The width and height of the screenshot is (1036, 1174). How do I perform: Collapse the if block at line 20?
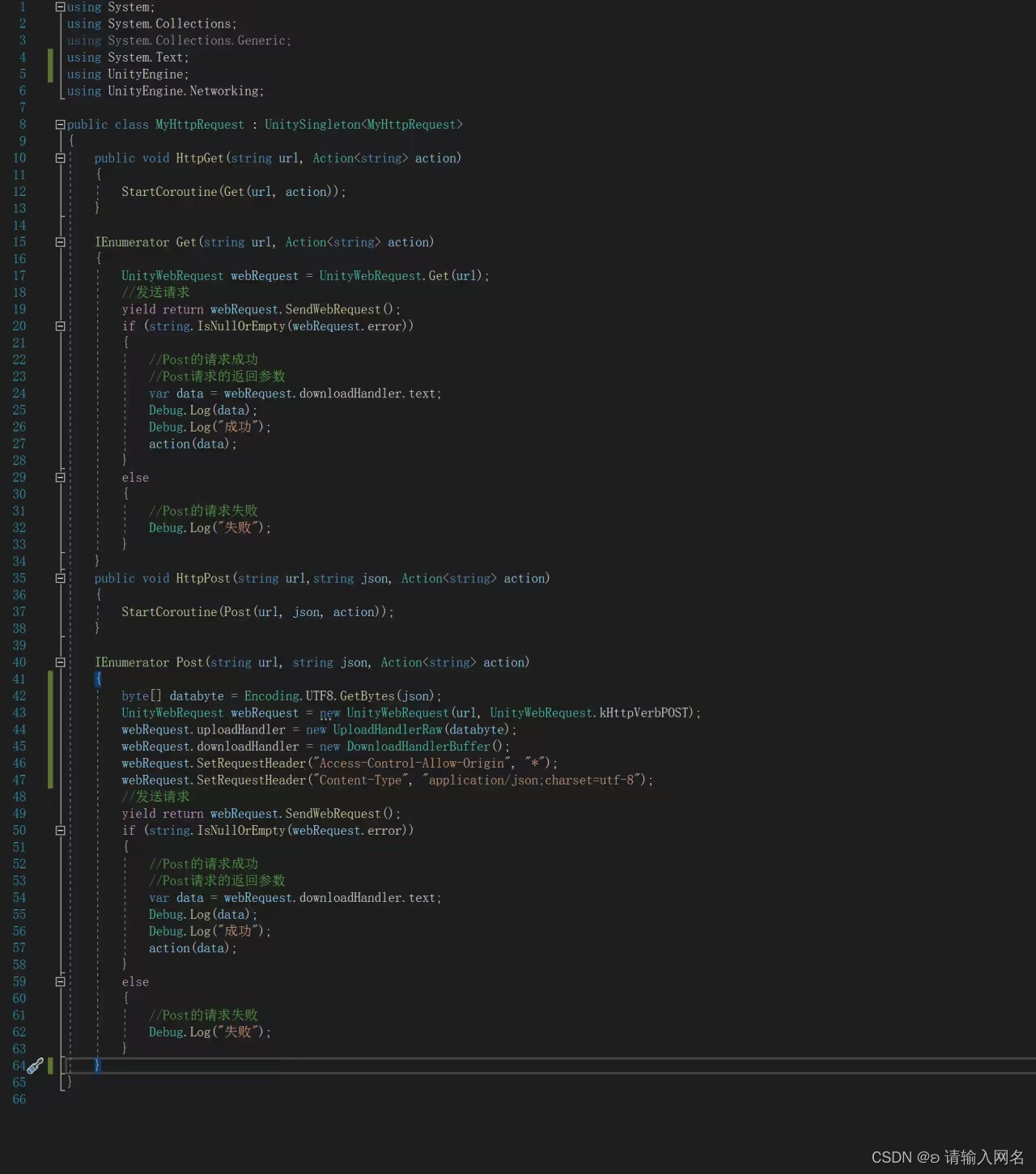coord(60,326)
